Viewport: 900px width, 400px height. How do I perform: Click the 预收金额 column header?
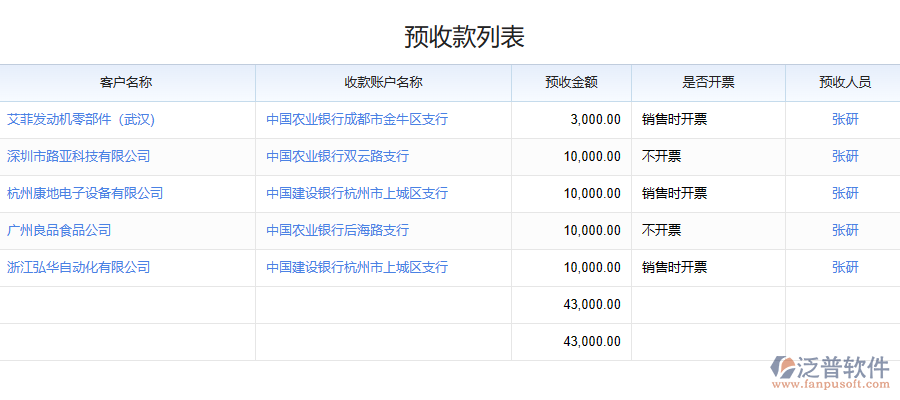click(x=571, y=83)
